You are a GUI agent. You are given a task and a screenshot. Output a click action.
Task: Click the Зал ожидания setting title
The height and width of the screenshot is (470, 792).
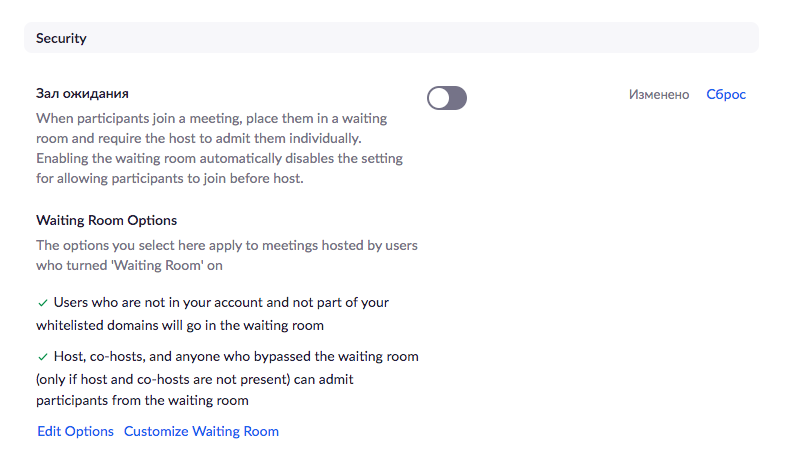click(x=82, y=94)
